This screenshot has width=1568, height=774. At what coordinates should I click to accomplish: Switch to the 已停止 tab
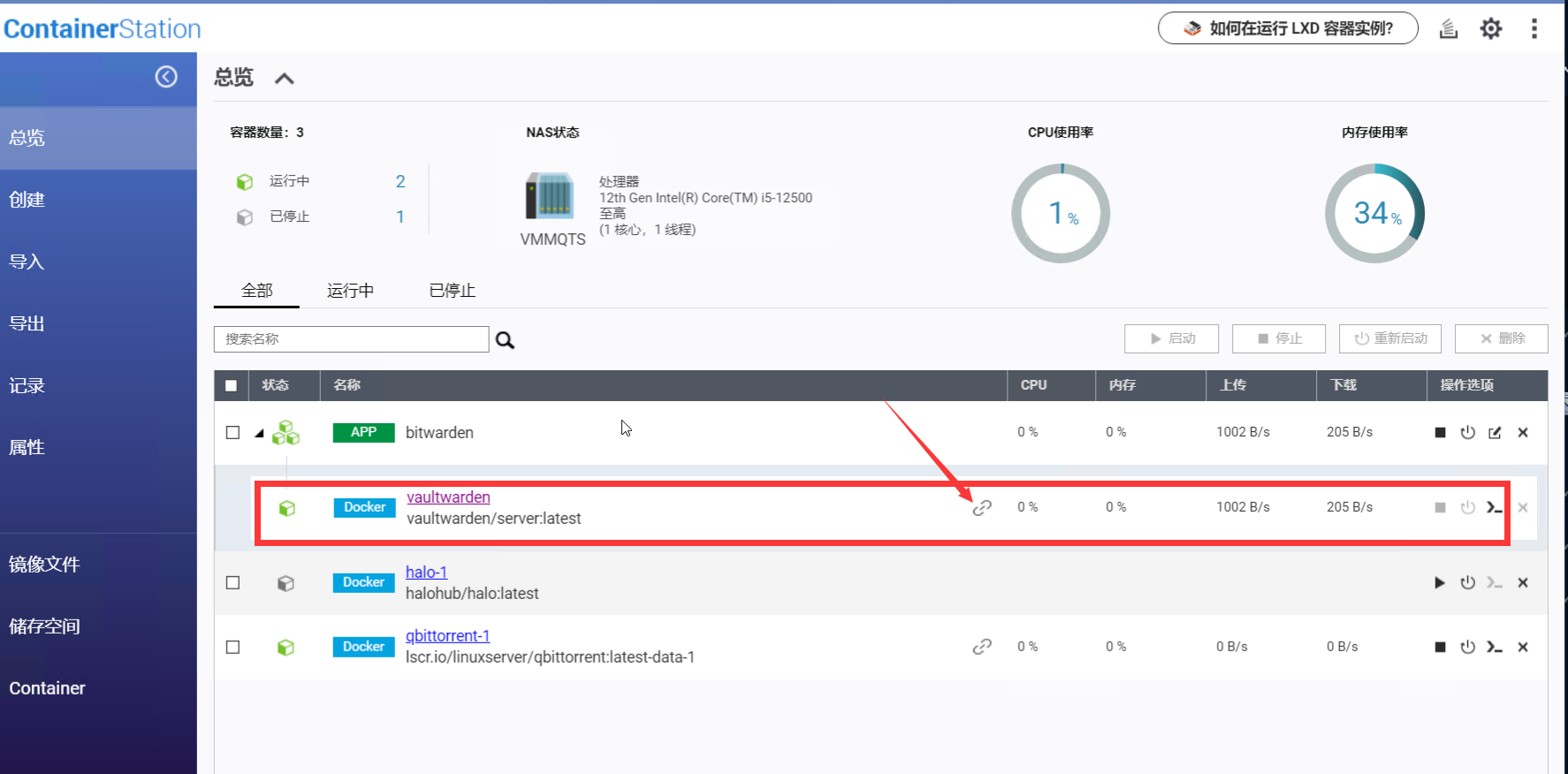[453, 291]
